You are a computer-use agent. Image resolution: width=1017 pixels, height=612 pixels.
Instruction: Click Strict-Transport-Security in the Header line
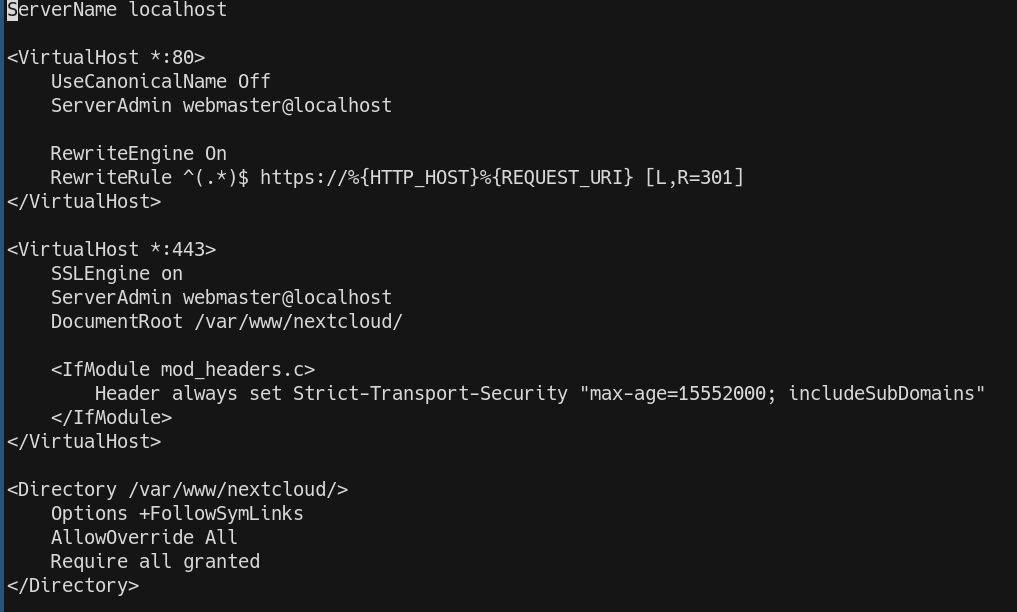(430, 394)
